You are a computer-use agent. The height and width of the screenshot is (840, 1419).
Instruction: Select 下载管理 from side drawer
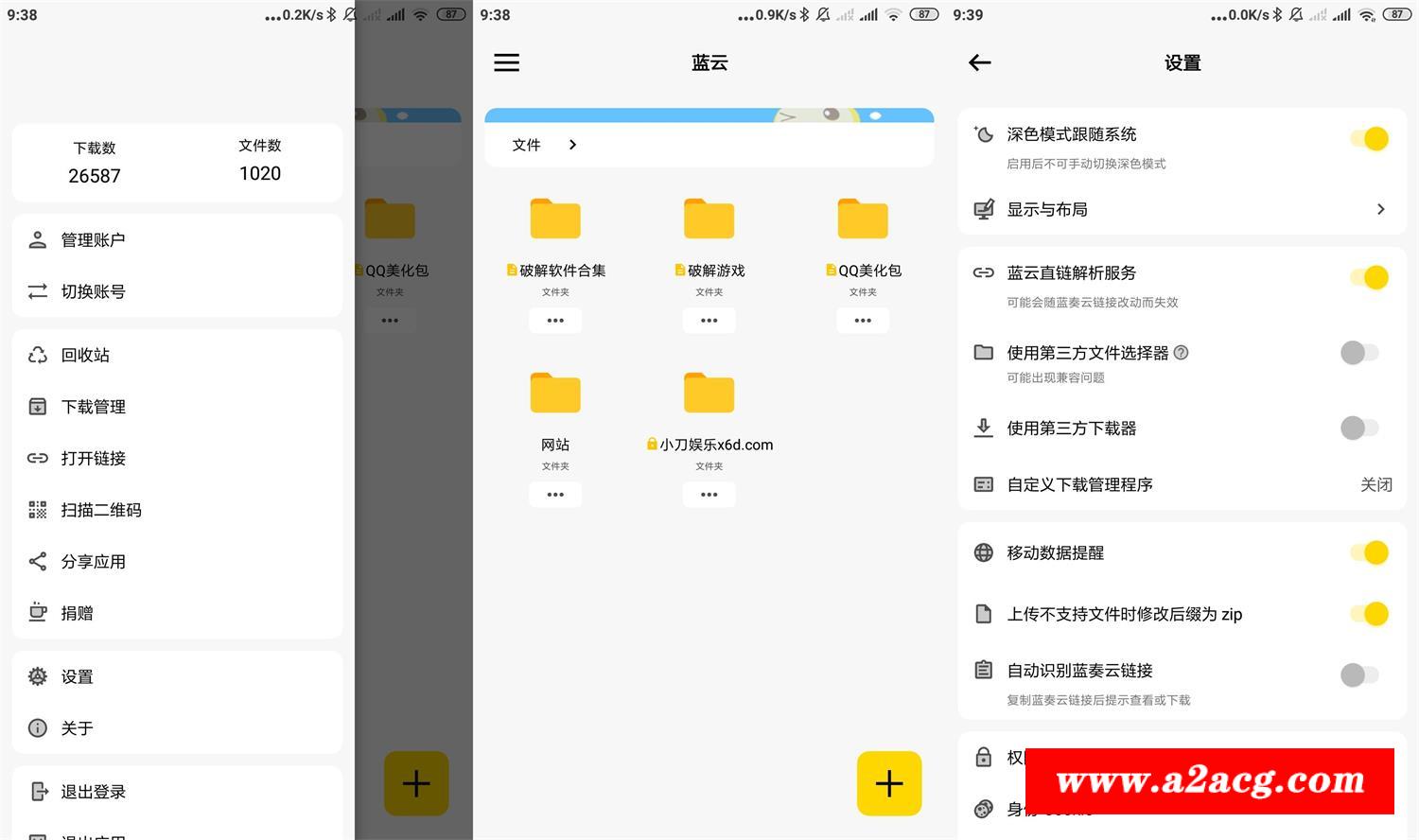(x=94, y=407)
